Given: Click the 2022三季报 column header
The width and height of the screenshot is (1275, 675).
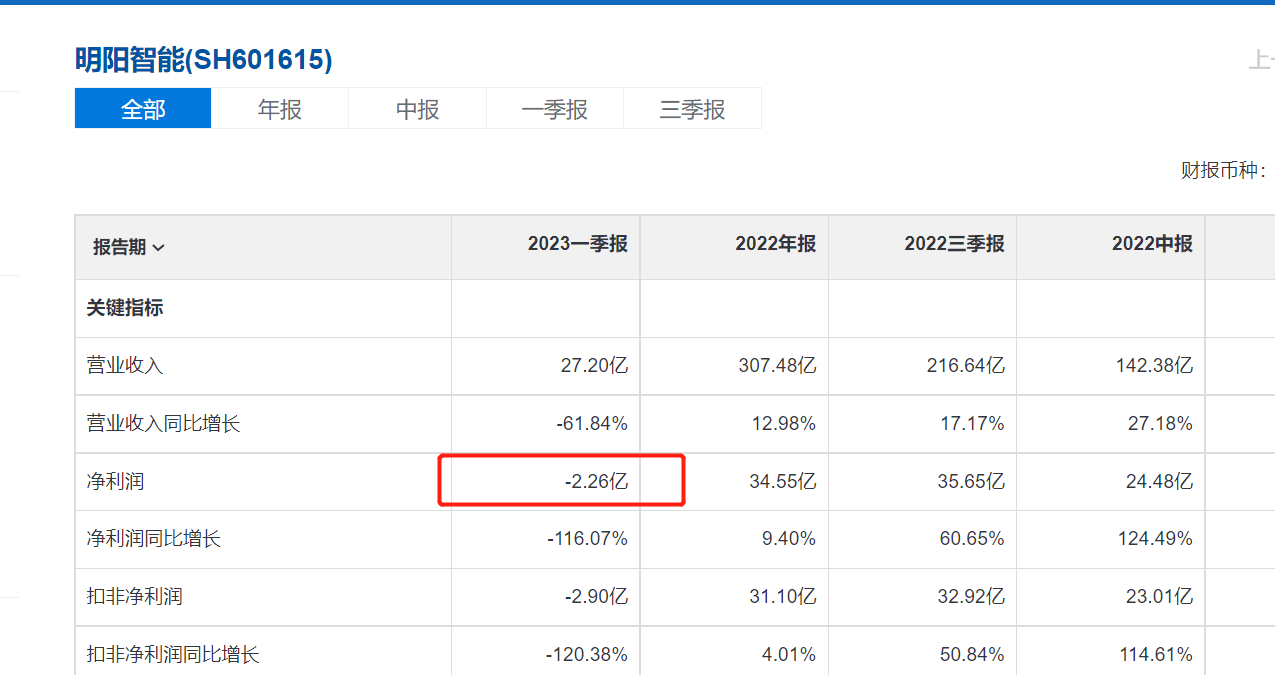Looking at the screenshot, I should [x=955, y=243].
